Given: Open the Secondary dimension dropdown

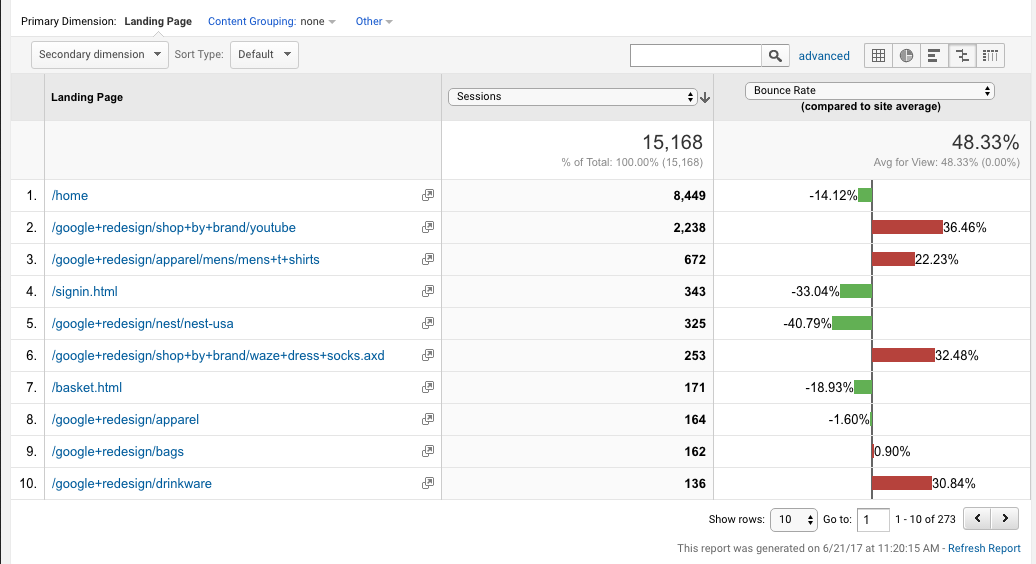Looking at the screenshot, I should click(100, 55).
